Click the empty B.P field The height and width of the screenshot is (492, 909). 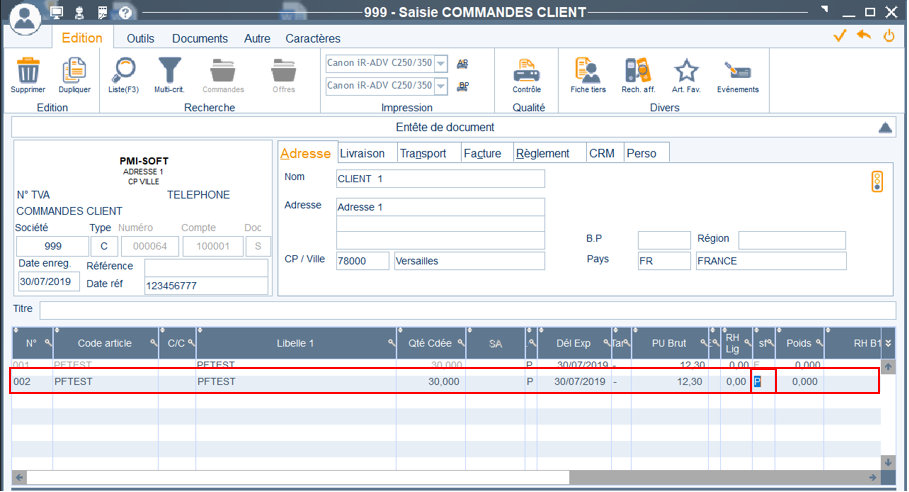[x=664, y=240]
